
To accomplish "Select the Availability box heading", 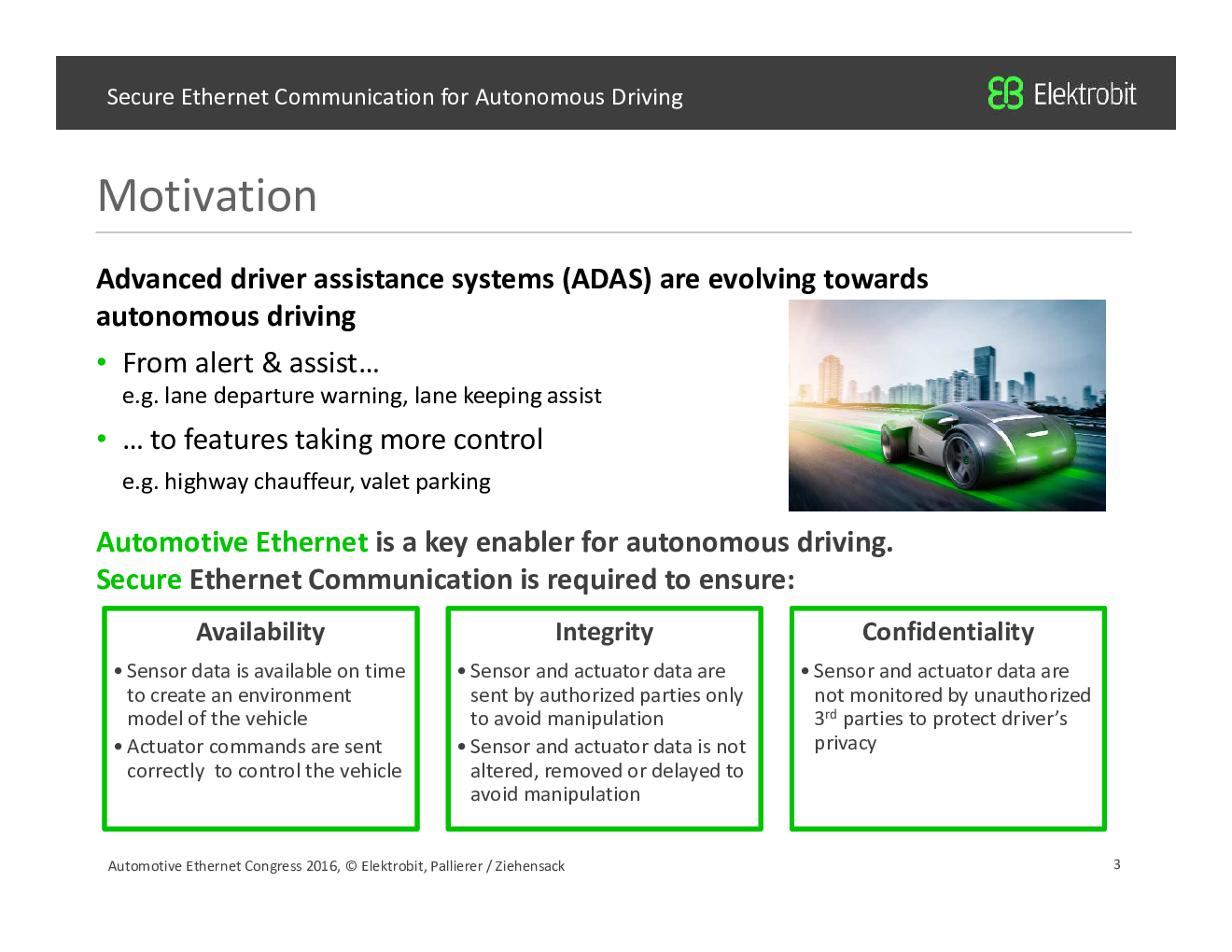I will pyautogui.click(x=260, y=632).
